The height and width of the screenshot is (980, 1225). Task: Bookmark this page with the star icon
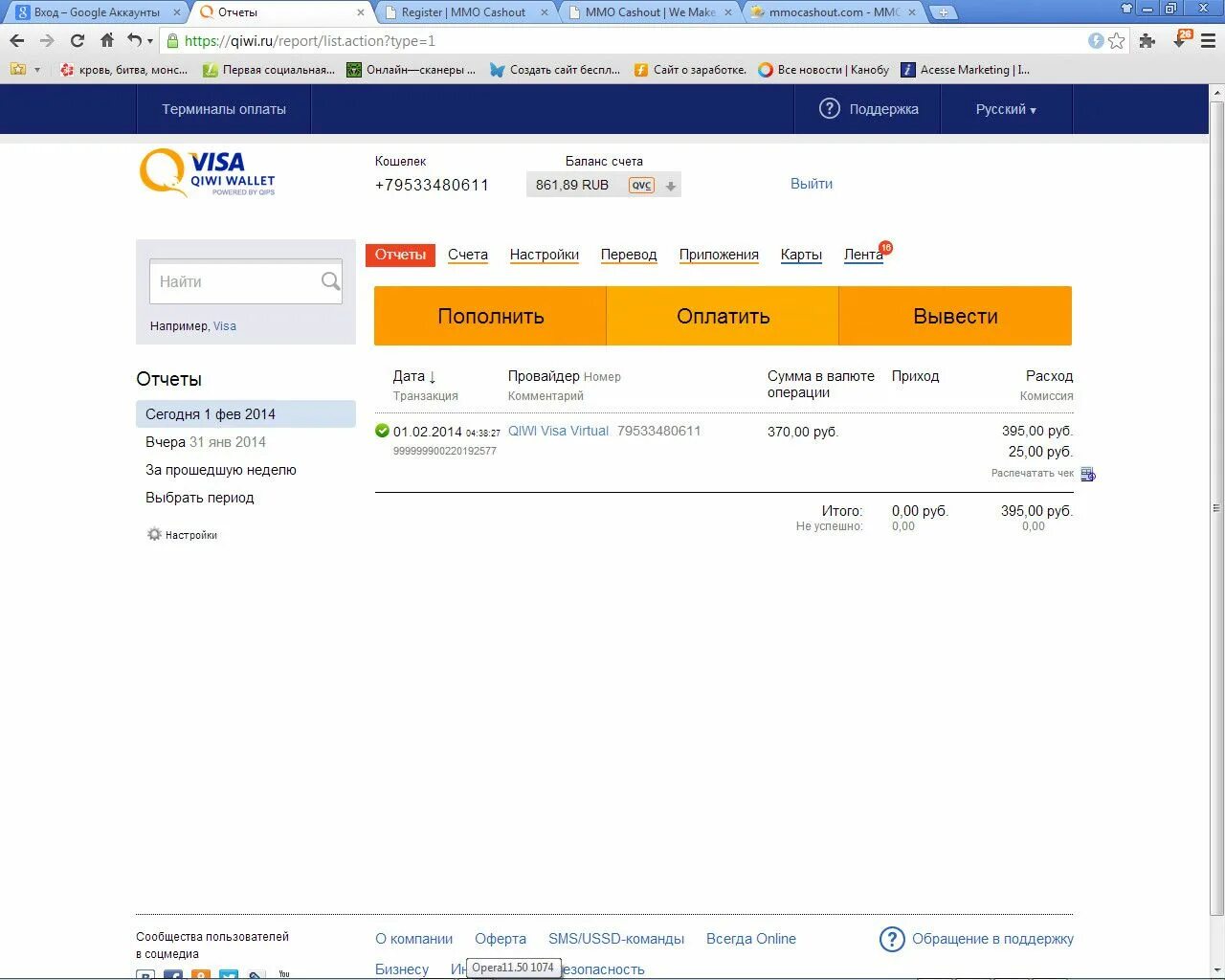1116,41
